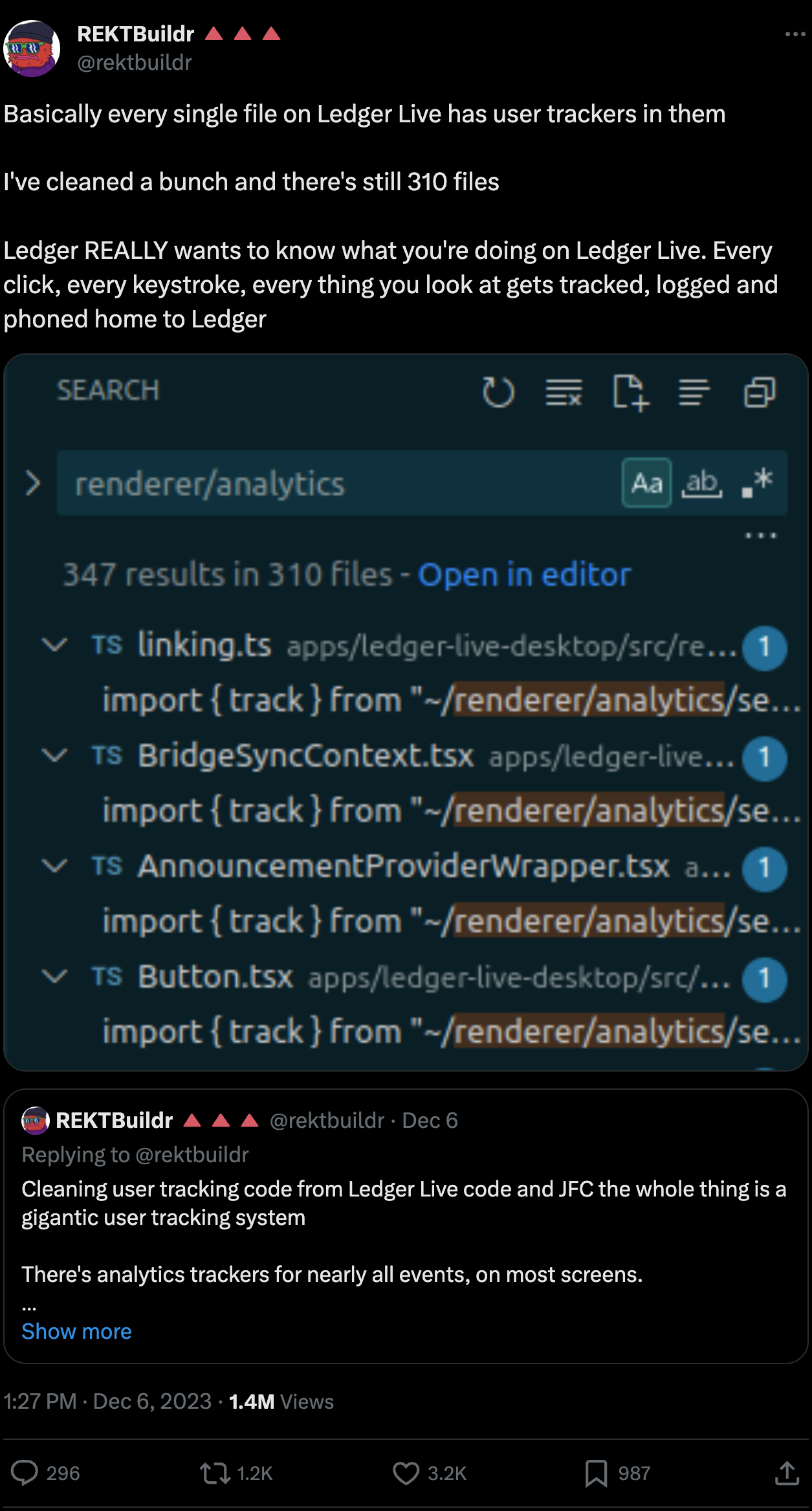Click the 'Open in editor' link
812x1511 pixels.
click(x=524, y=575)
